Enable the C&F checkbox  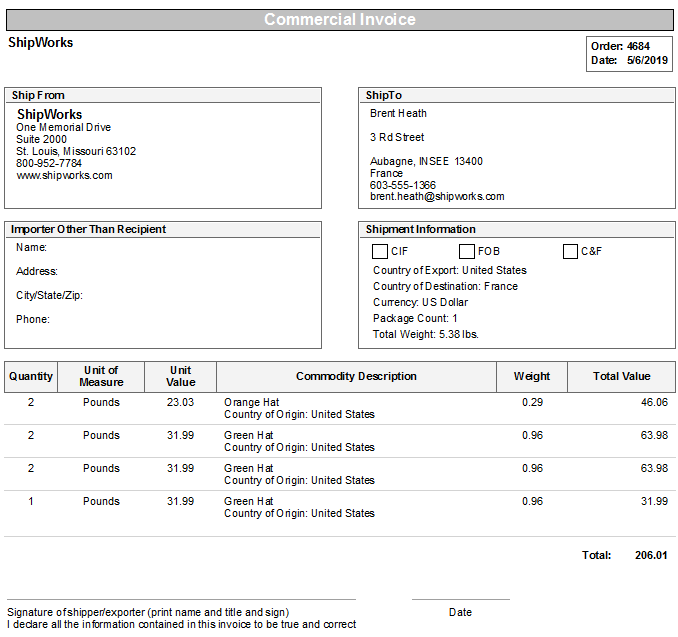(570, 252)
